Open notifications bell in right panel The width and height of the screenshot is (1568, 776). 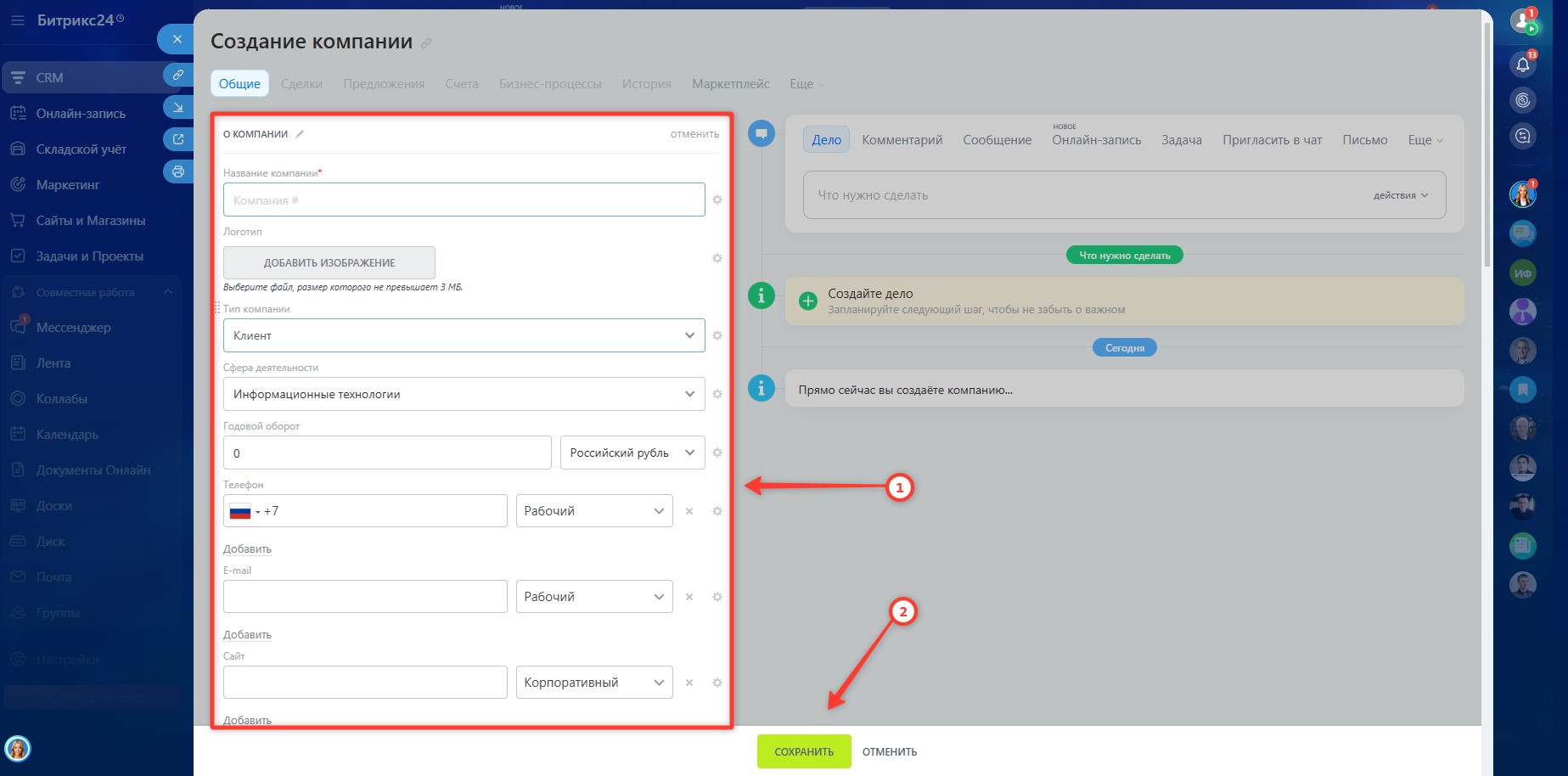pyautogui.click(x=1523, y=65)
